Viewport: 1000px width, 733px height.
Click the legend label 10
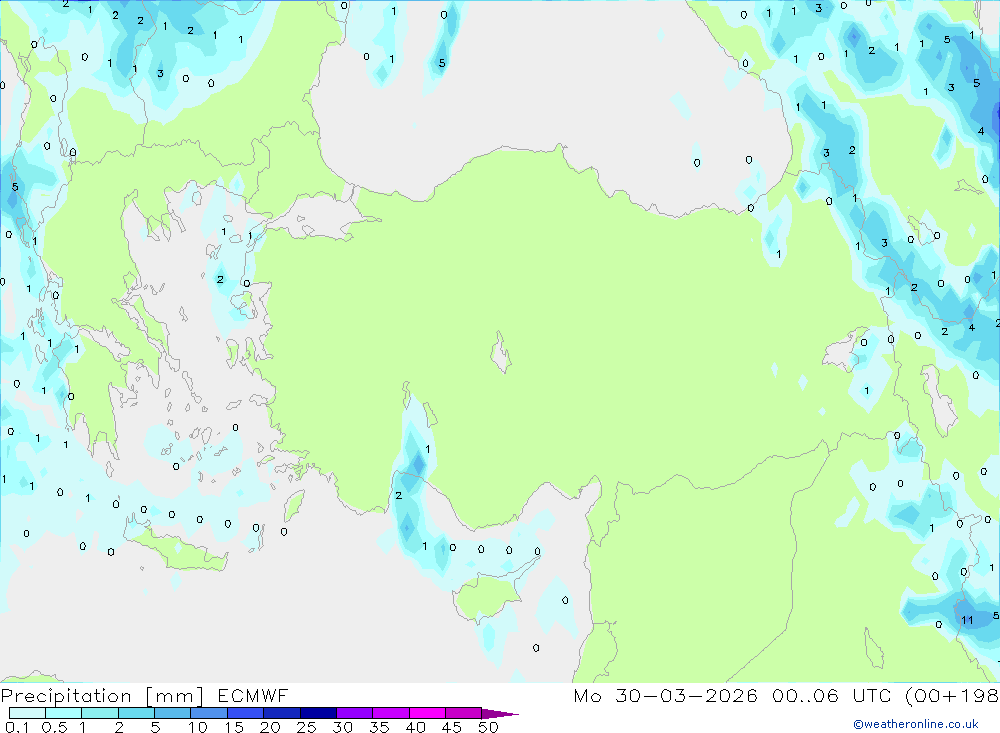197,727
